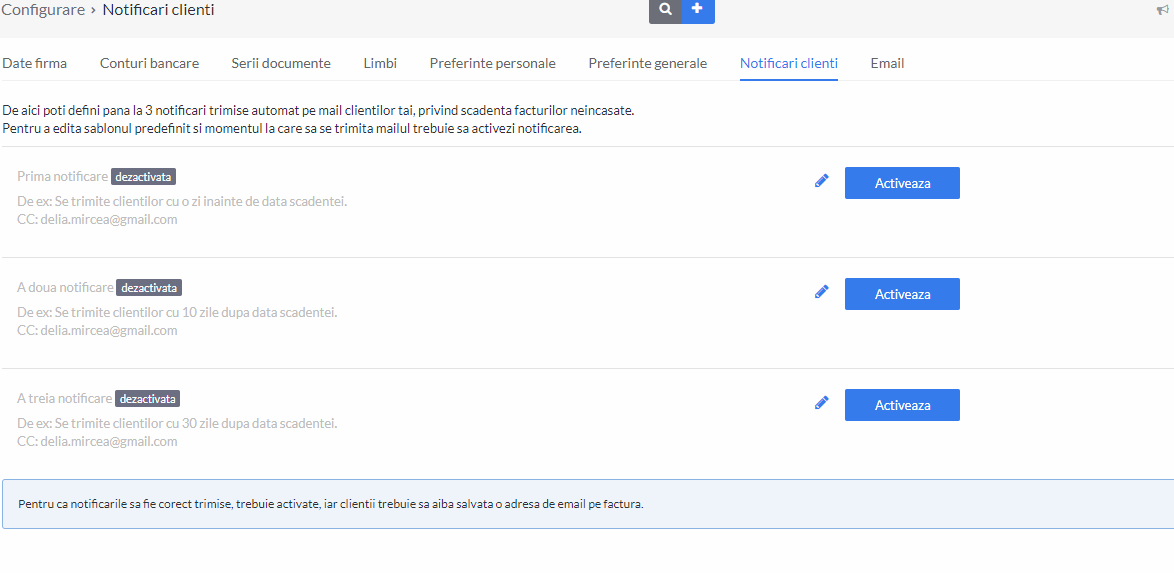
Task: Edit A treia notificare with pencil icon
Action: coord(821,402)
